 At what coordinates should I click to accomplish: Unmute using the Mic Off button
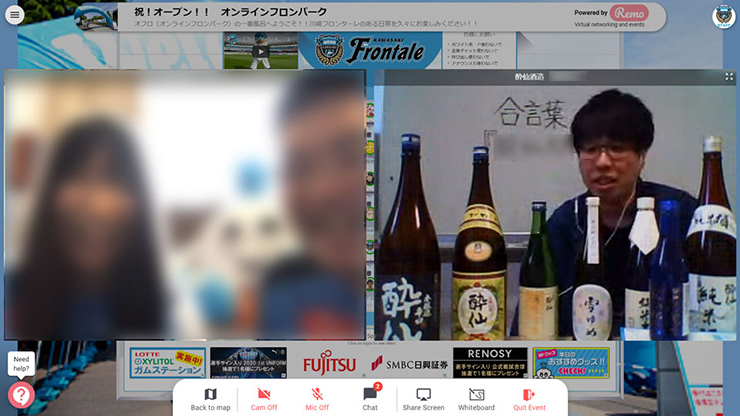317,399
